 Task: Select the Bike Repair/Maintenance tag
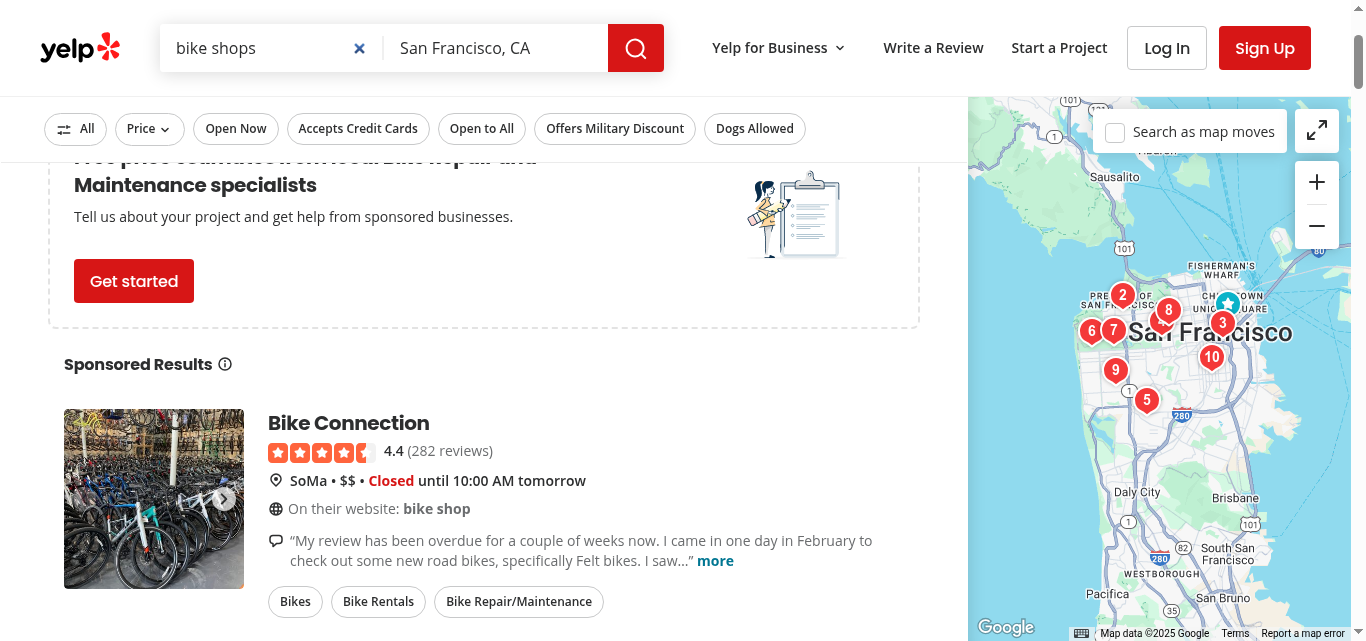point(519,602)
